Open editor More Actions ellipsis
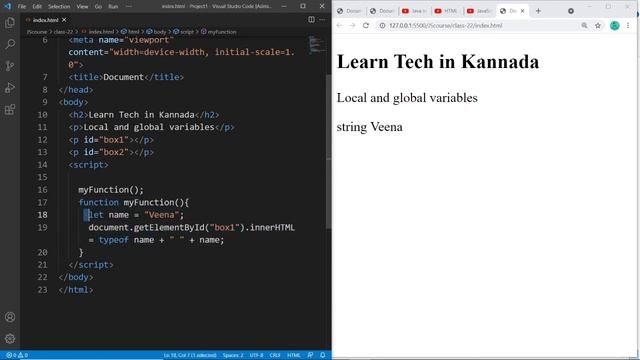 pyautogui.click(x=322, y=20)
